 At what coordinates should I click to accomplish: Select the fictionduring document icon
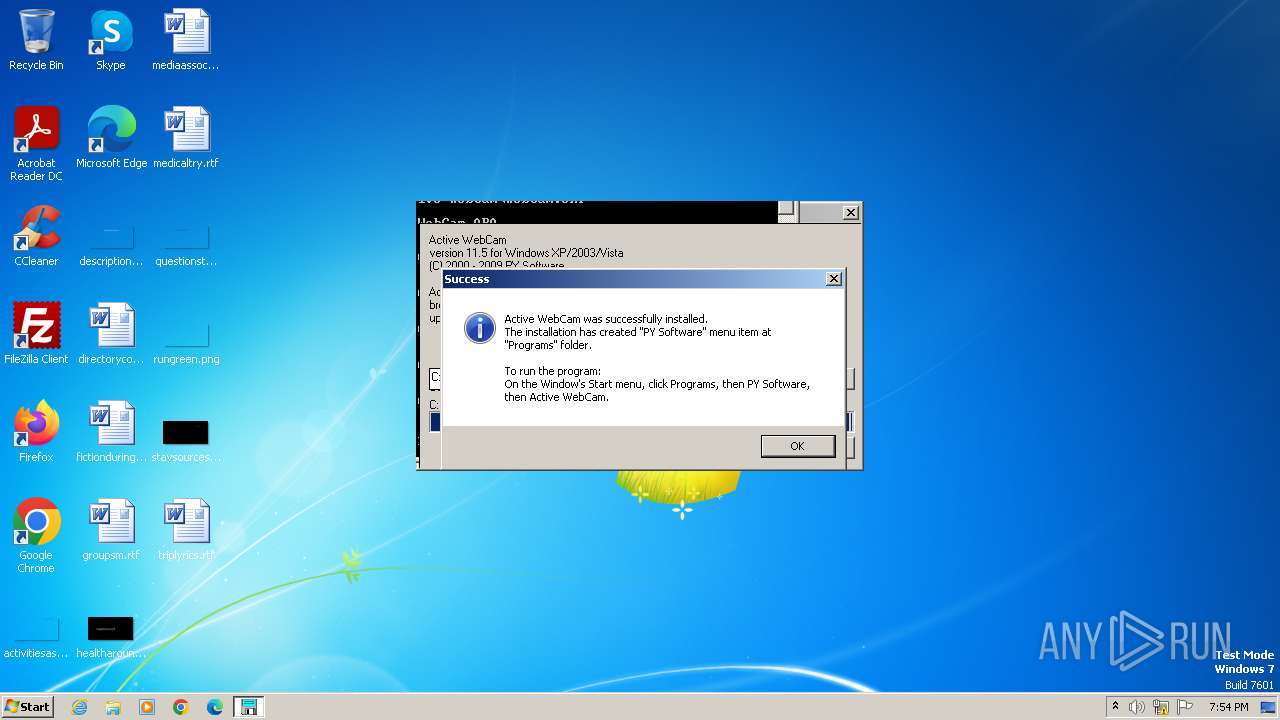111,432
